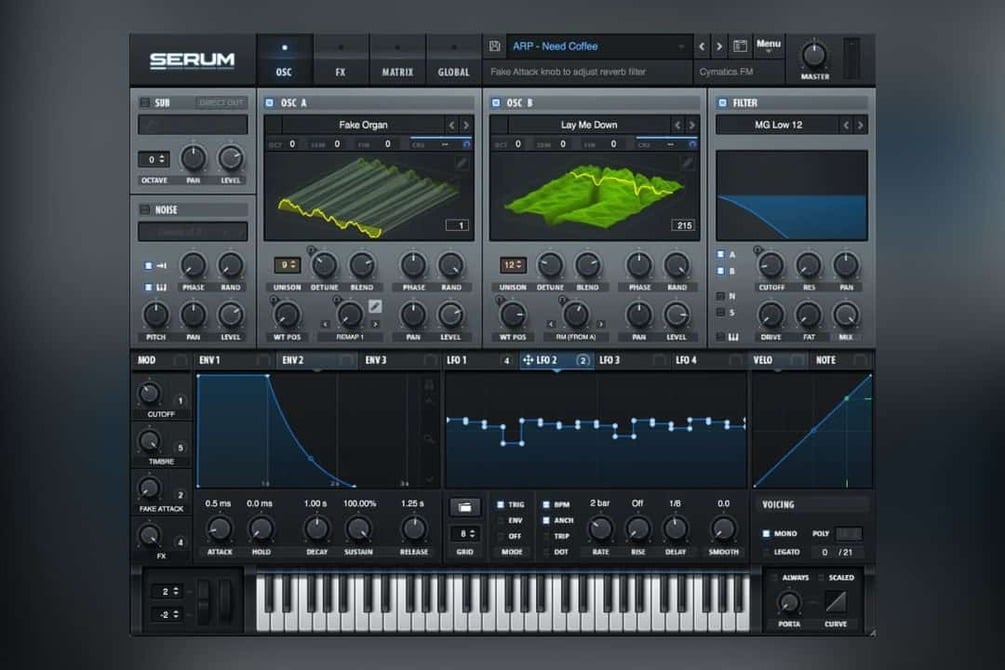Enable the NOISE oscillator checkbox
Image resolution: width=1005 pixels, height=670 pixels.
[x=145, y=210]
